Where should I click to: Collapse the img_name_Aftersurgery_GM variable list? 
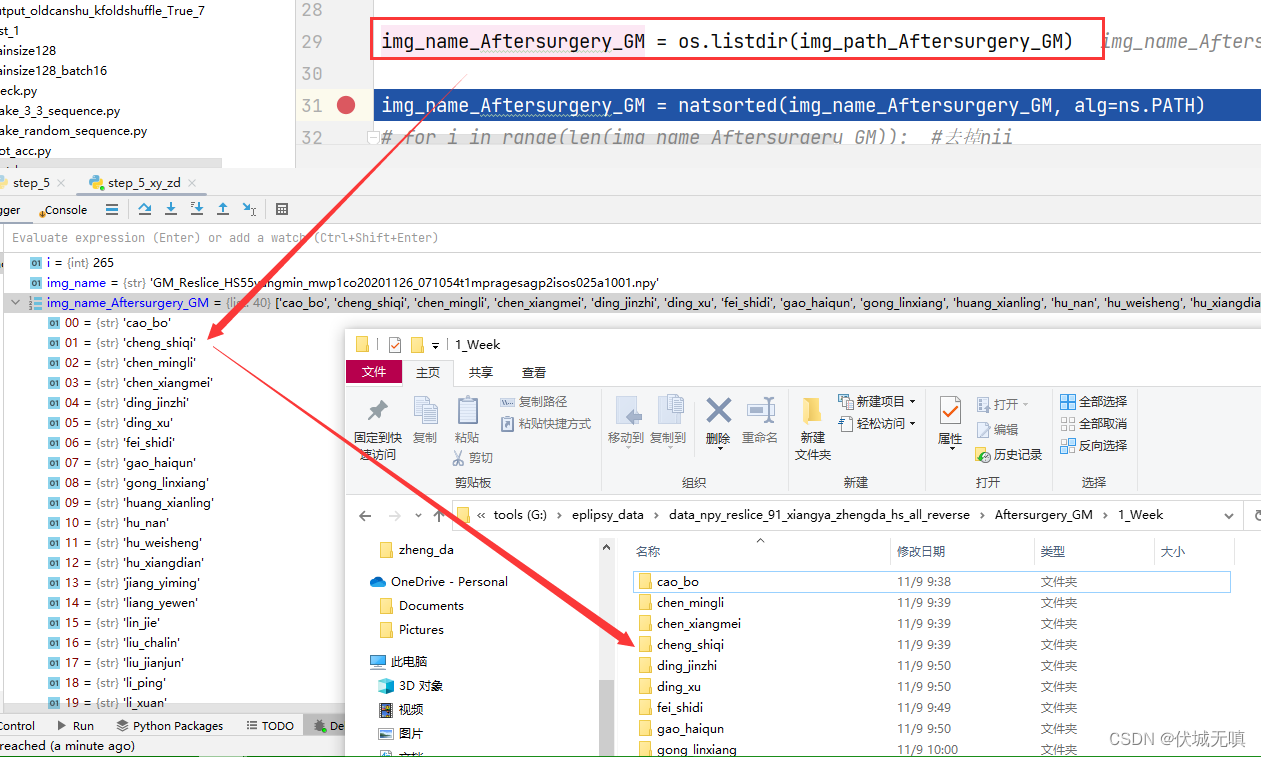[15, 302]
